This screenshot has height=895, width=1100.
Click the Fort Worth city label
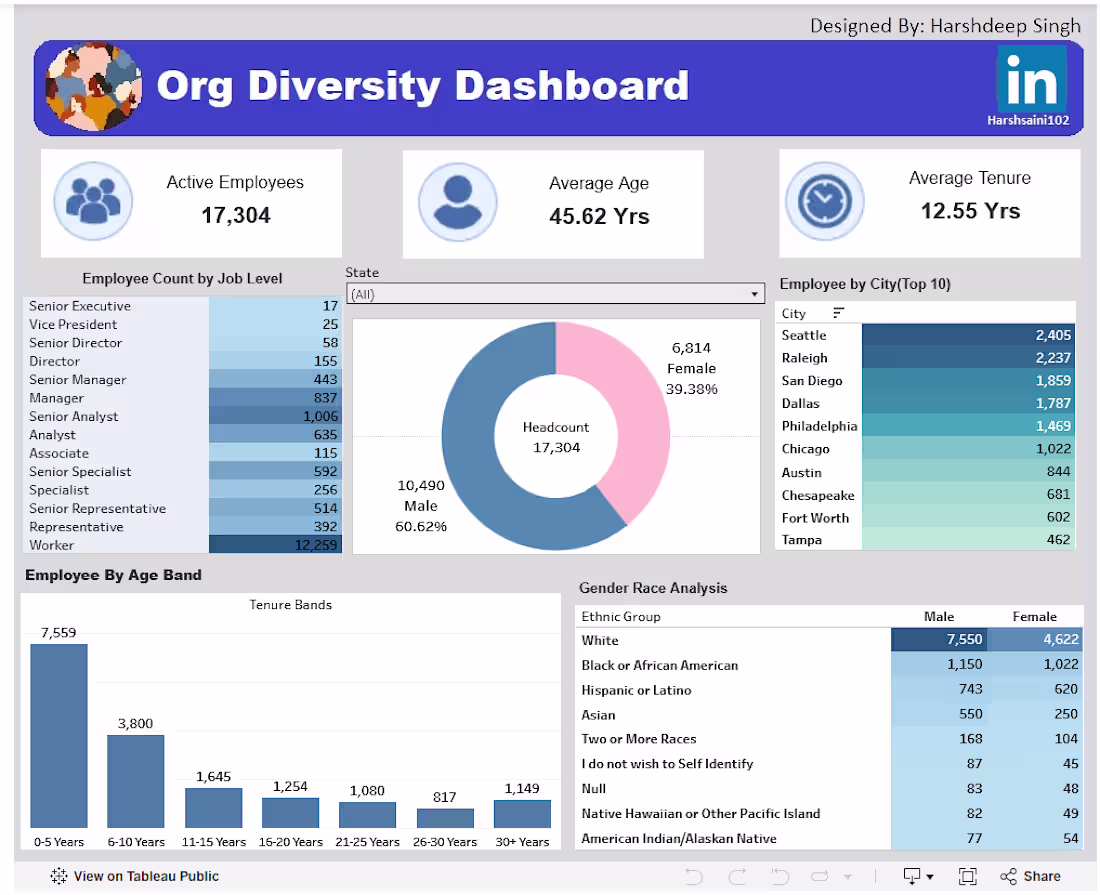pyautogui.click(x=815, y=518)
